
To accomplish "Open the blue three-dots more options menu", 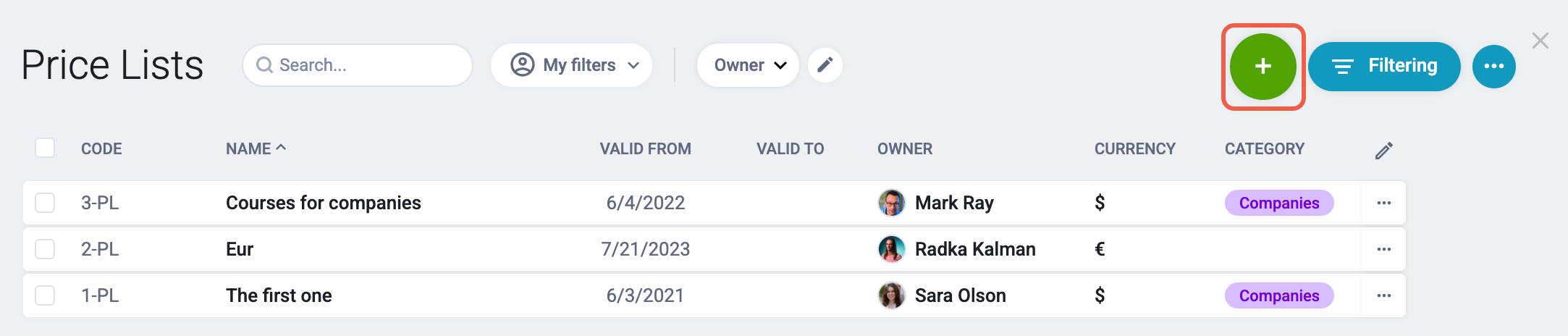I will pos(1494,67).
